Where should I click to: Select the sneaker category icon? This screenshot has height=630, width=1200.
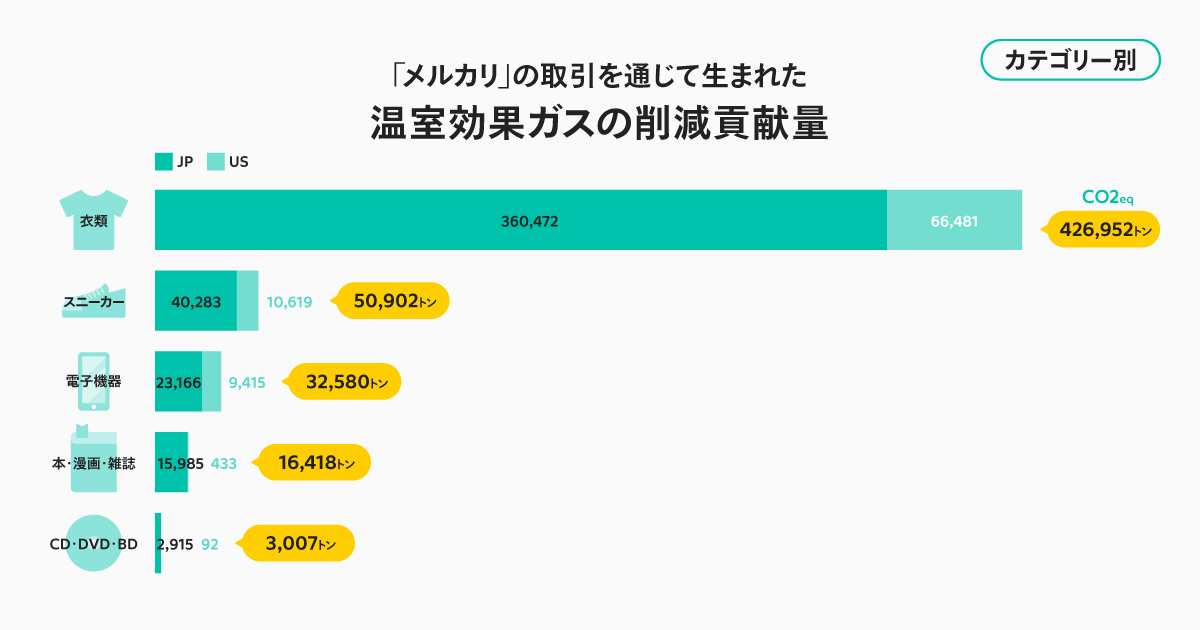pos(93,300)
